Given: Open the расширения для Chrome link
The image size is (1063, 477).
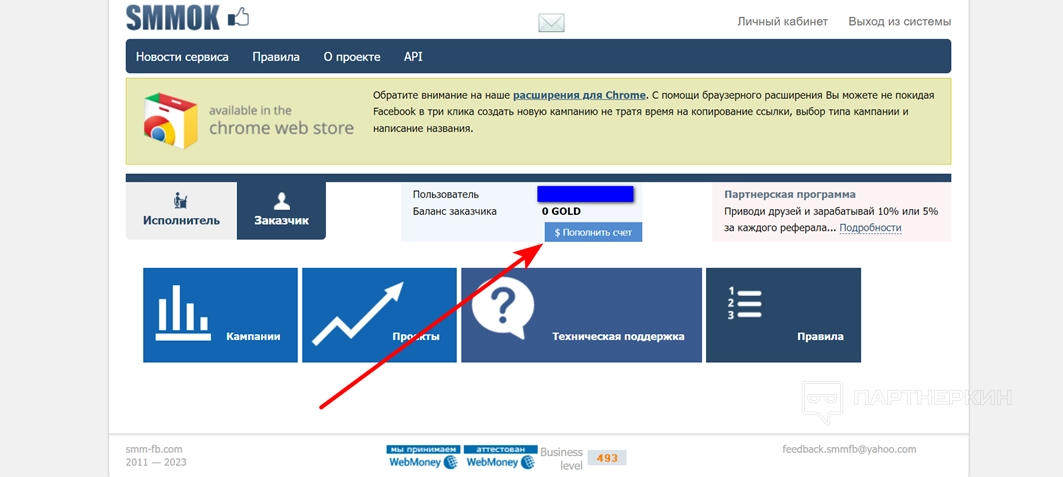Looking at the screenshot, I should coord(579,95).
